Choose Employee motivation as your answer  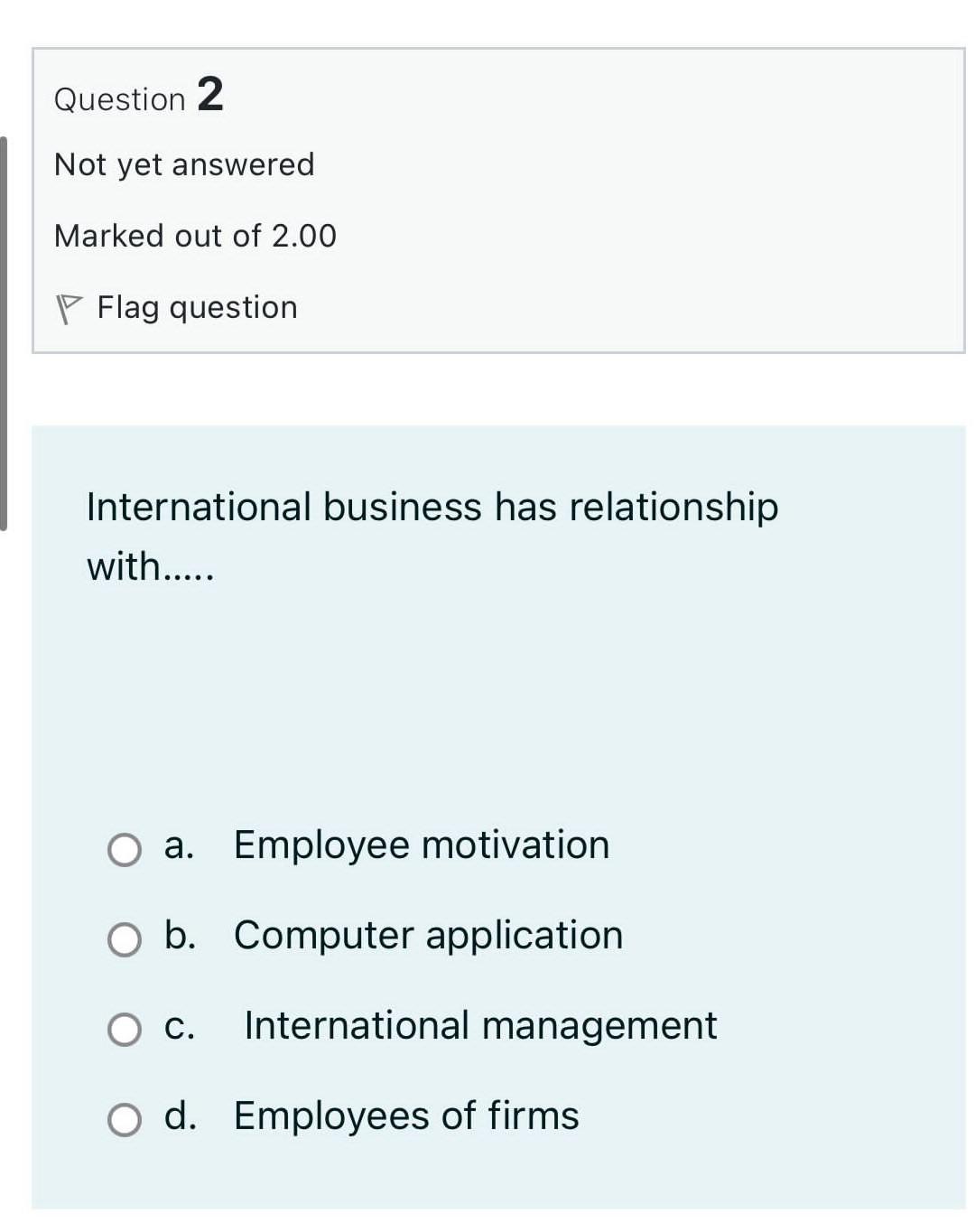point(420,845)
